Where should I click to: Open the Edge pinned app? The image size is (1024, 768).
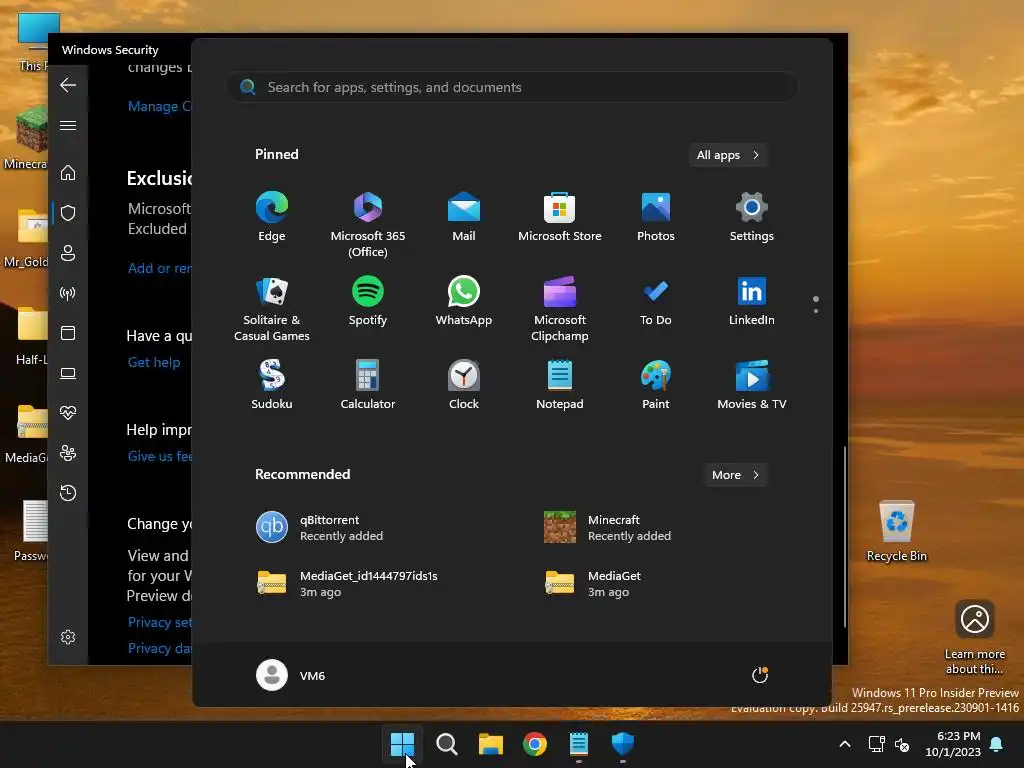(272, 217)
